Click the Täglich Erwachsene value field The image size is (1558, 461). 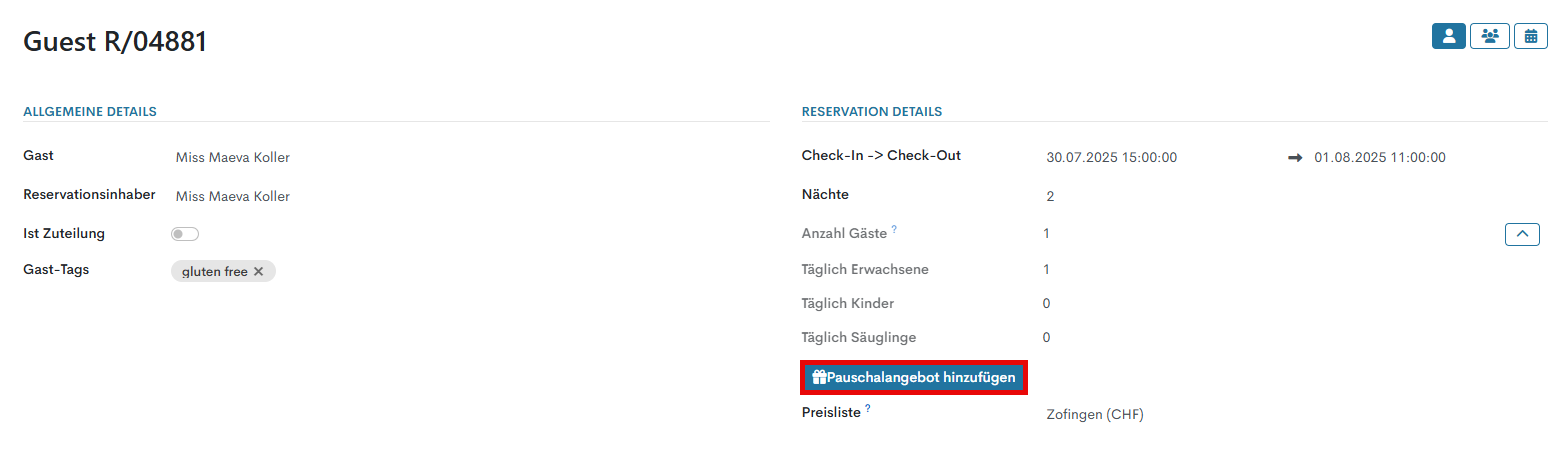pyautogui.click(x=1046, y=269)
